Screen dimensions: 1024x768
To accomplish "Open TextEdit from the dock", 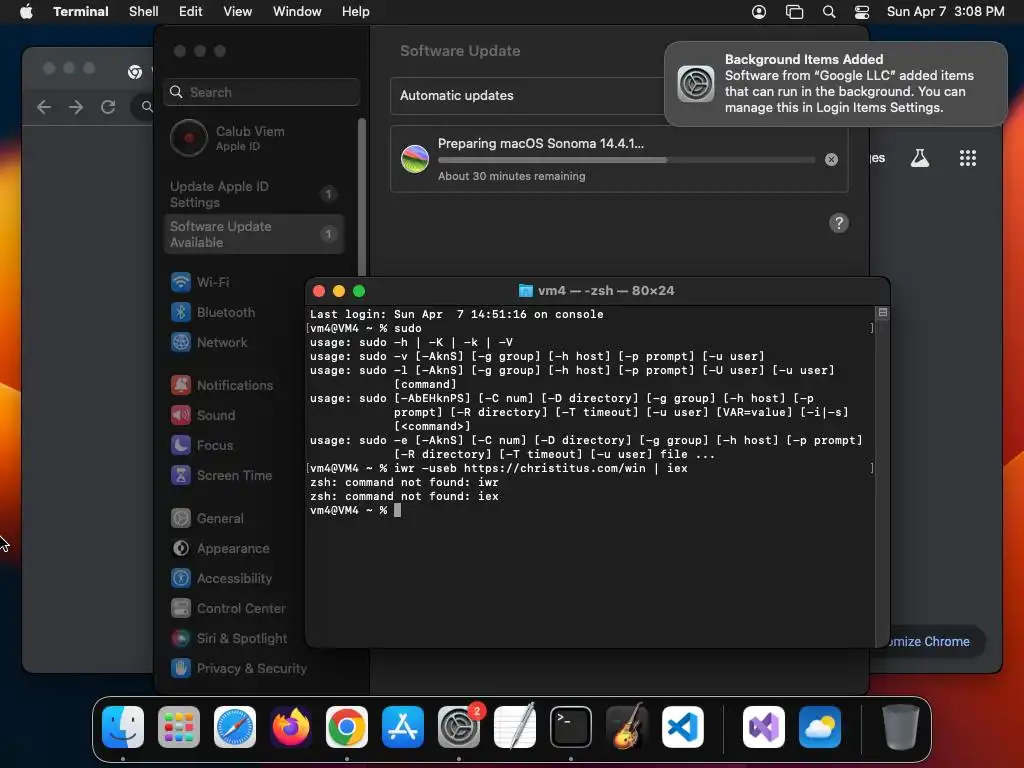I will (515, 727).
